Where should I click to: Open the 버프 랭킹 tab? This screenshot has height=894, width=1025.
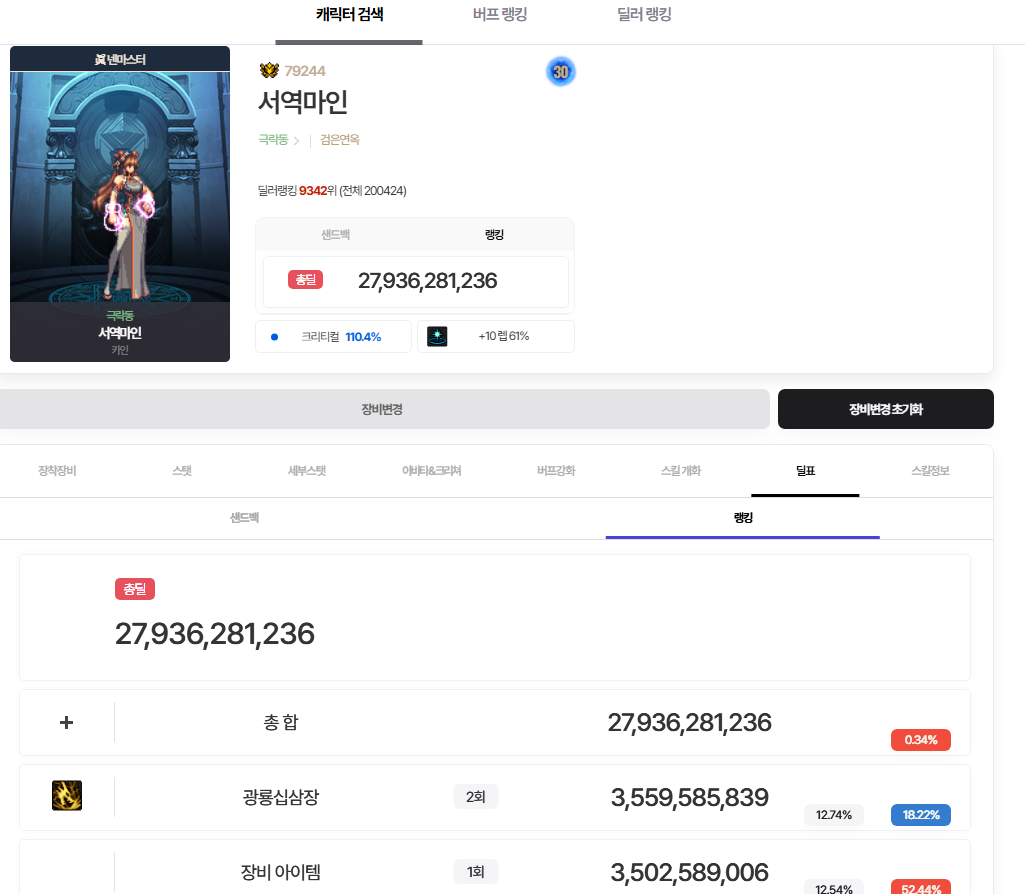click(500, 15)
